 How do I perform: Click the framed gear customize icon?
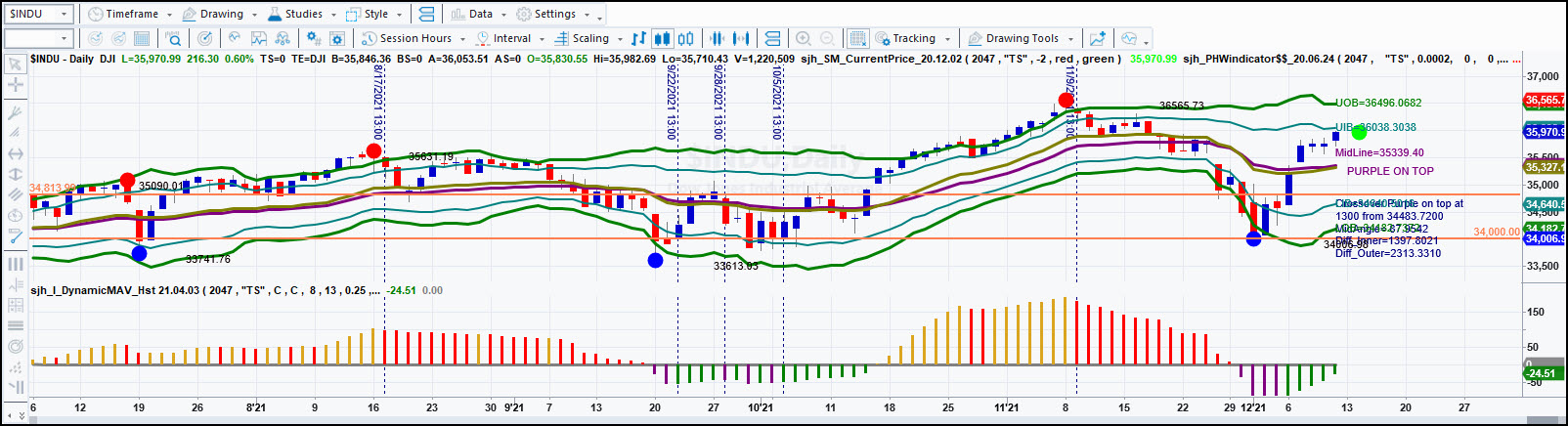[x=337, y=38]
